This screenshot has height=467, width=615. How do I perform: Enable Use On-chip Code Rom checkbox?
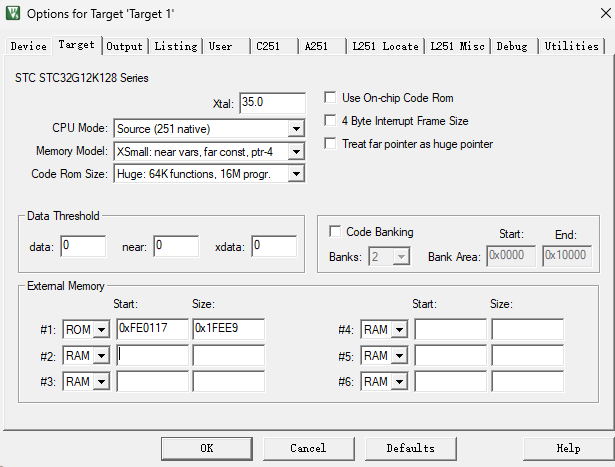click(x=330, y=97)
